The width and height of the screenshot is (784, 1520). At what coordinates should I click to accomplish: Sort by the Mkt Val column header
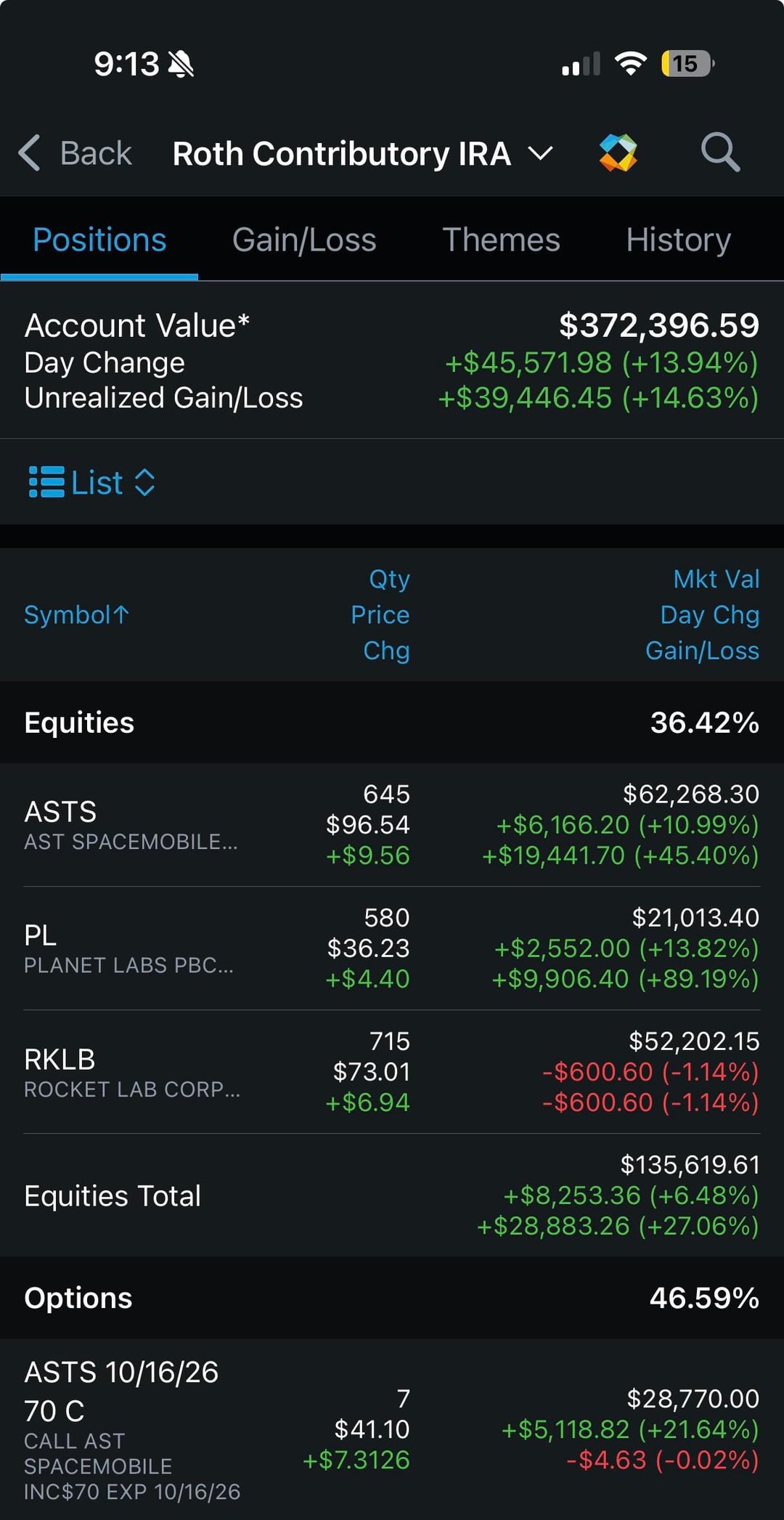[716, 579]
